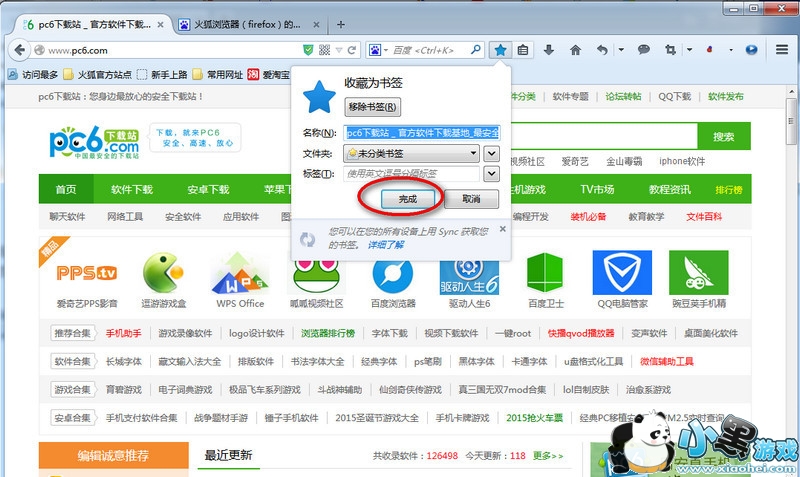Click the green shield security icon

(x=308, y=50)
